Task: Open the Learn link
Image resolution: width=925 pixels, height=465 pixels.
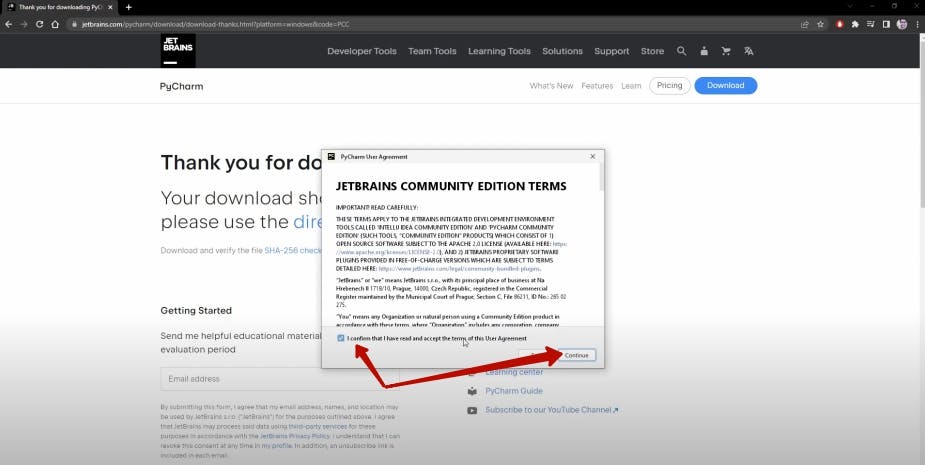Action: click(x=631, y=86)
